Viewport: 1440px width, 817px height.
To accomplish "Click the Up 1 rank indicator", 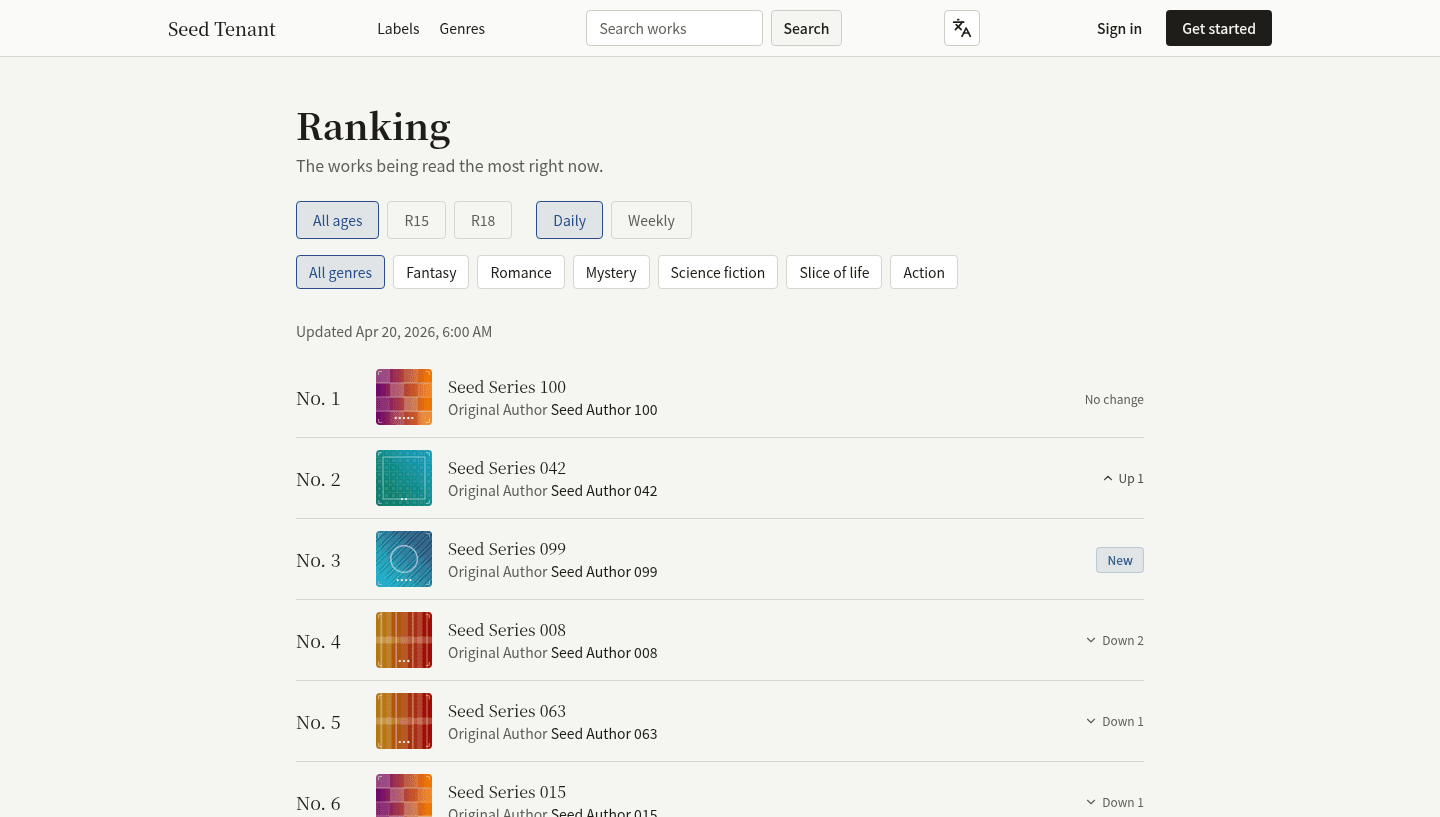I will coord(1123,478).
